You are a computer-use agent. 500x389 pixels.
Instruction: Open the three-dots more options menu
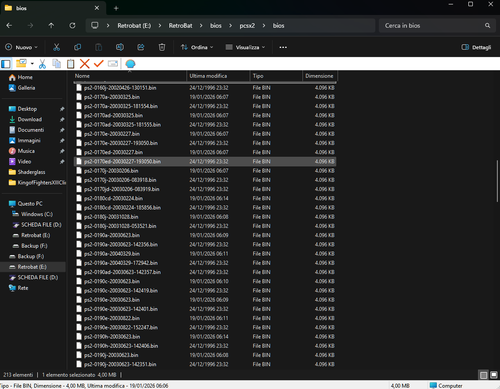click(x=283, y=47)
